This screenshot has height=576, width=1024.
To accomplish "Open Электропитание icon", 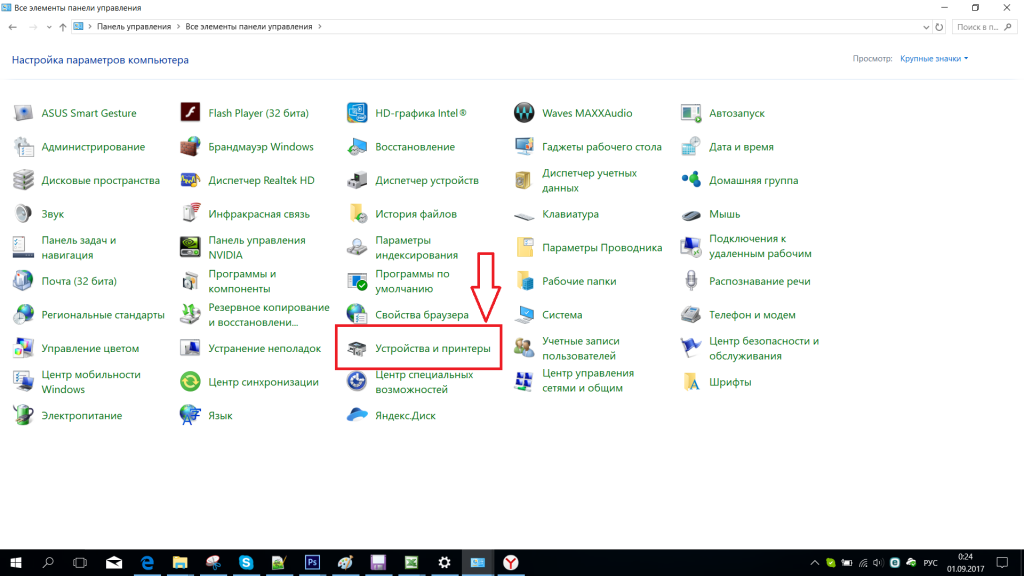I will (24, 415).
